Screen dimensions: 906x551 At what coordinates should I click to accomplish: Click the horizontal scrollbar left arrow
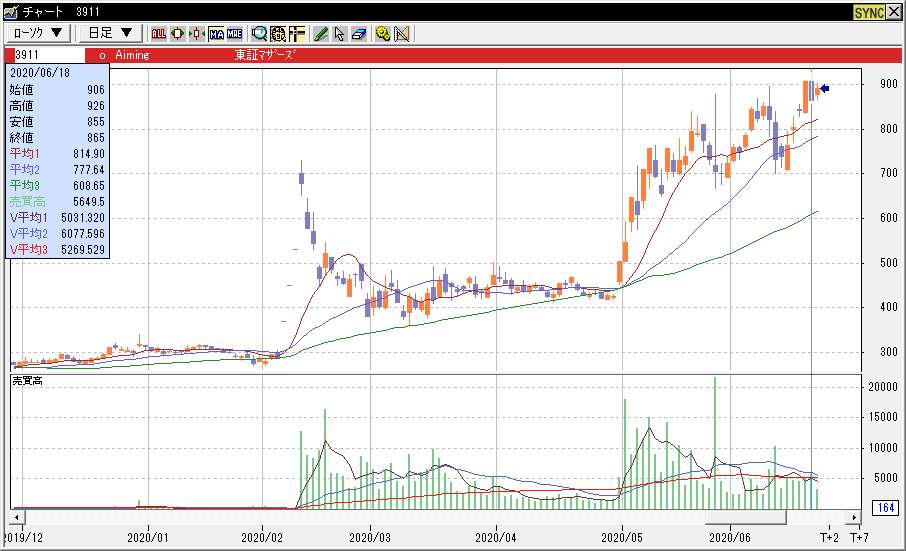(x=17, y=517)
